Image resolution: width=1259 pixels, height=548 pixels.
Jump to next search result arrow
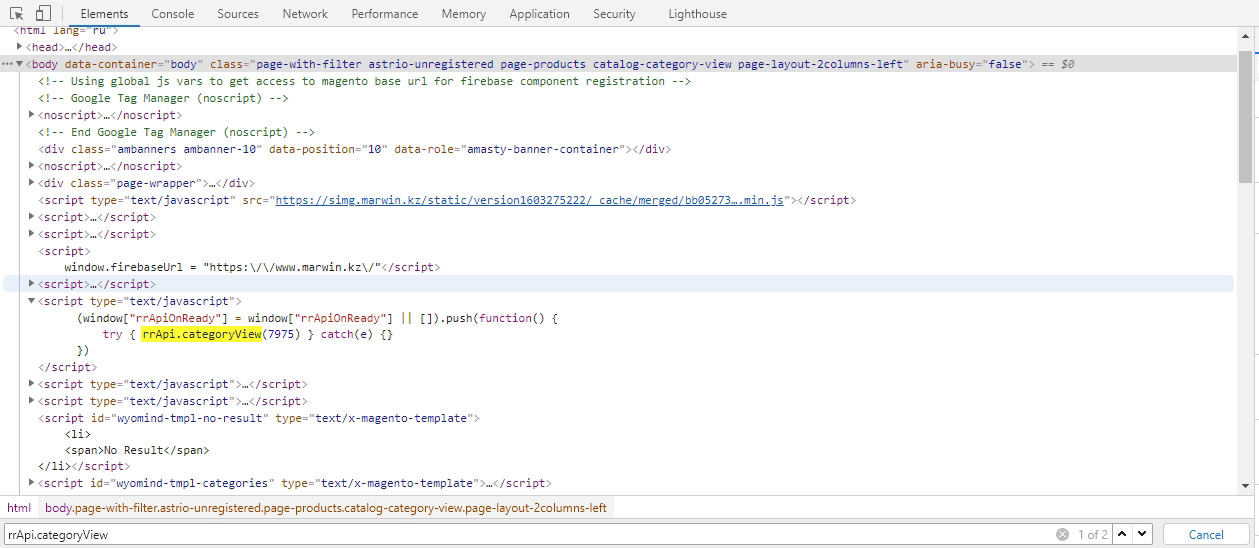1142,535
